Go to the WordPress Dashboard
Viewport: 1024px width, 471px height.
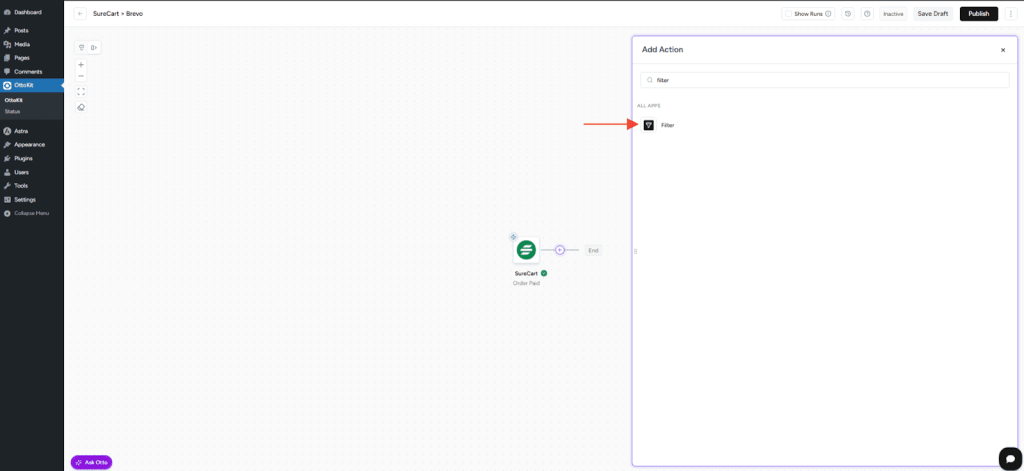[27, 12]
